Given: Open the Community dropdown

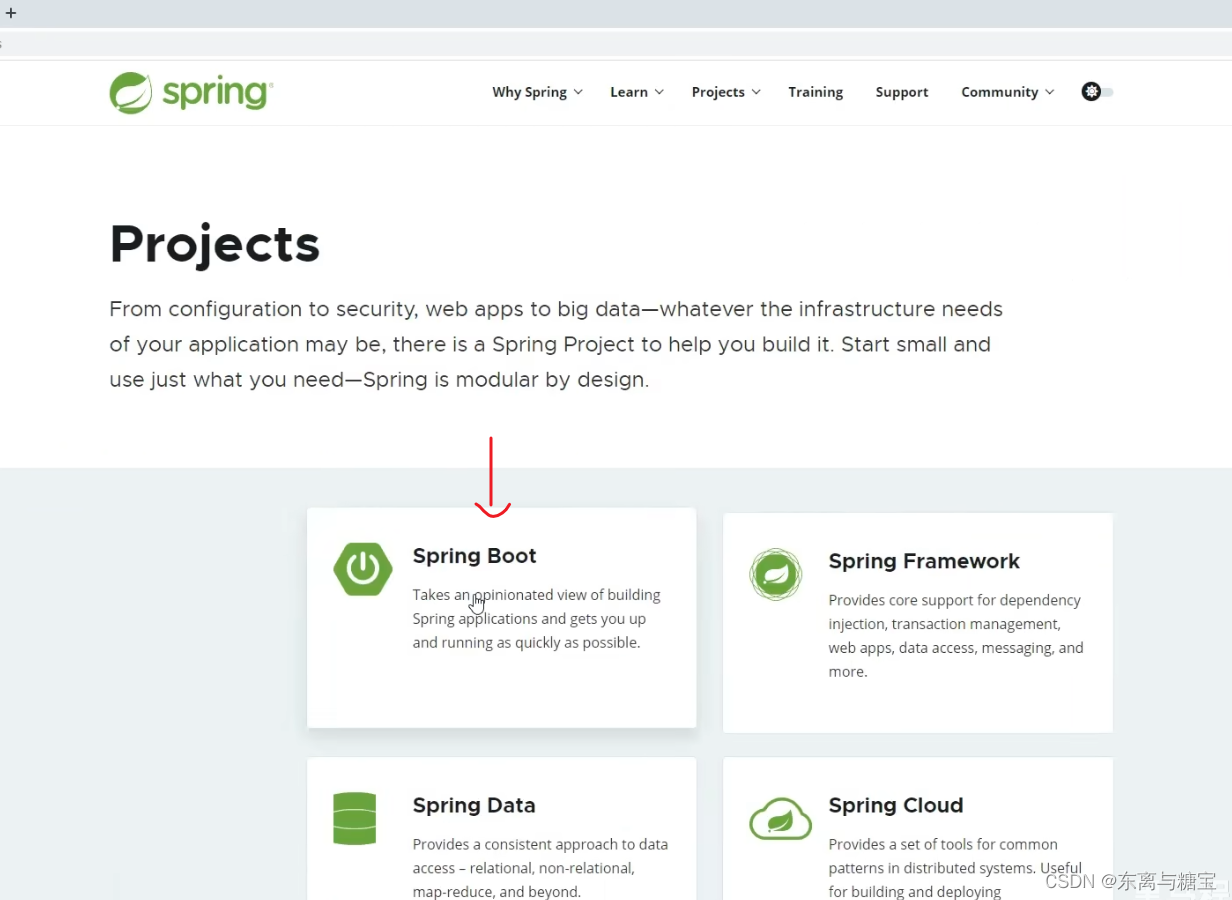Looking at the screenshot, I should 1000,91.
